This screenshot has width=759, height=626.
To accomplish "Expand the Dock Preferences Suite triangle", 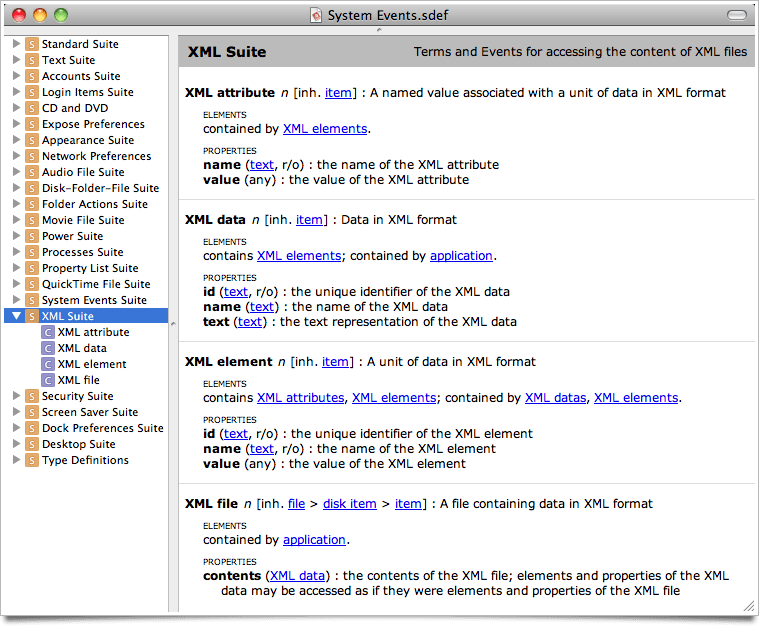I will [x=16, y=428].
